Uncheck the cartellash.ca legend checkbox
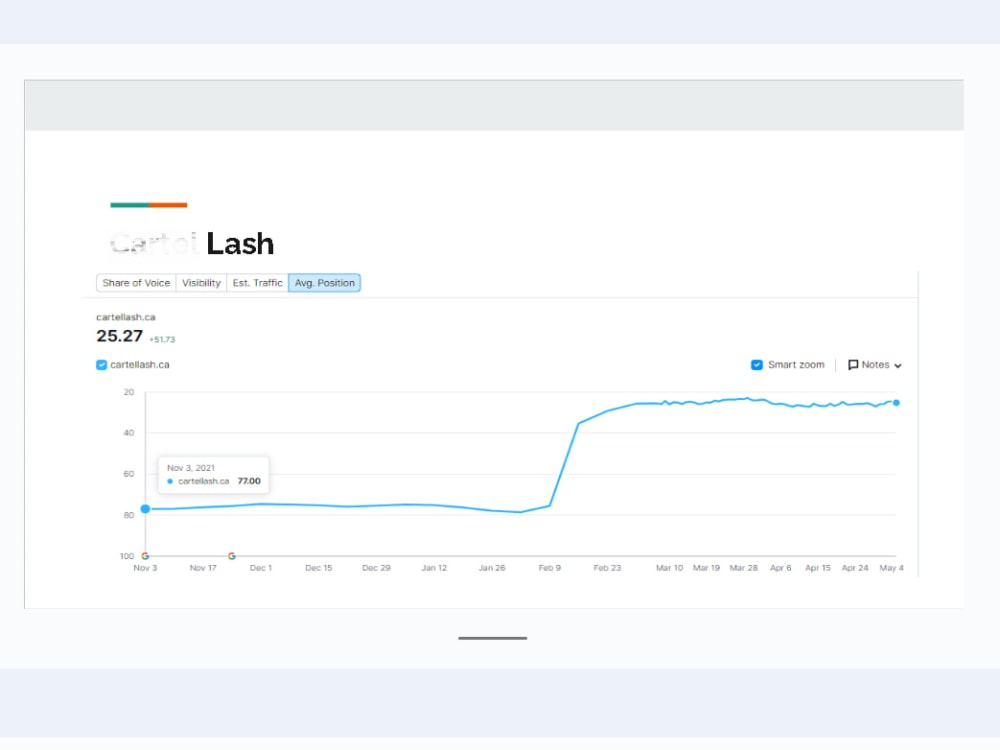 point(101,365)
